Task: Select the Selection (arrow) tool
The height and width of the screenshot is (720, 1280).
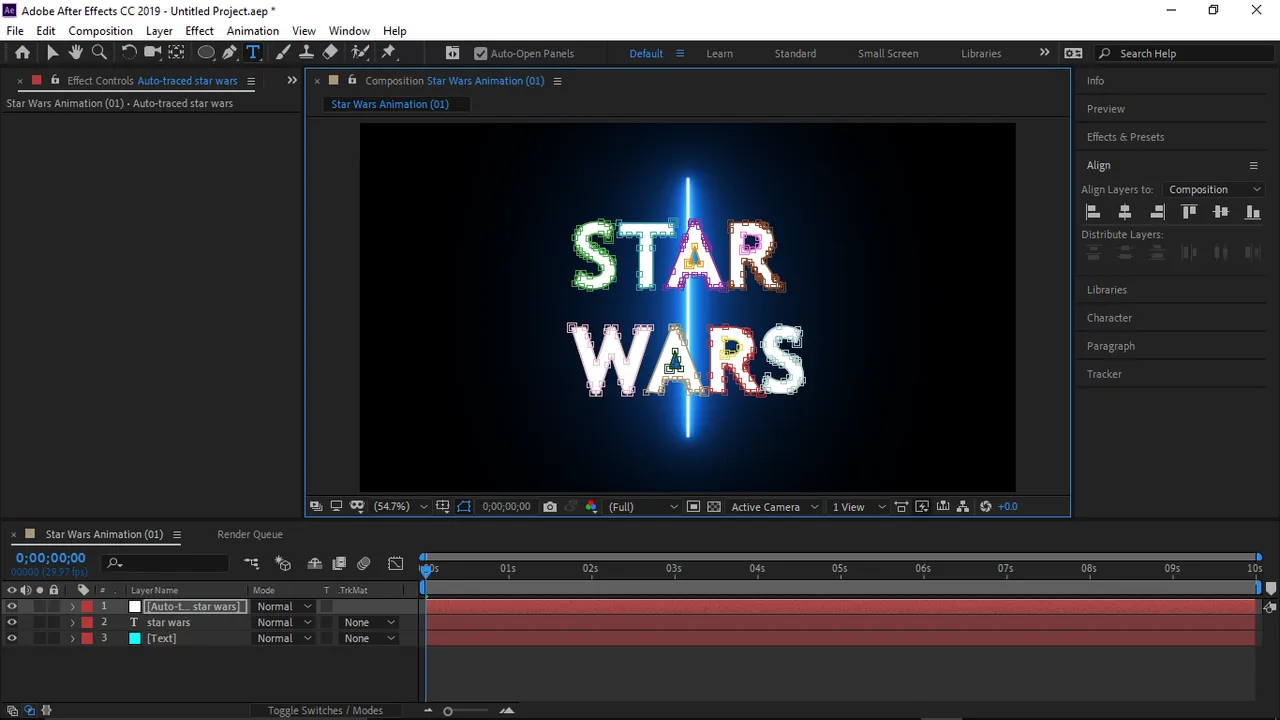Action: click(52, 53)
